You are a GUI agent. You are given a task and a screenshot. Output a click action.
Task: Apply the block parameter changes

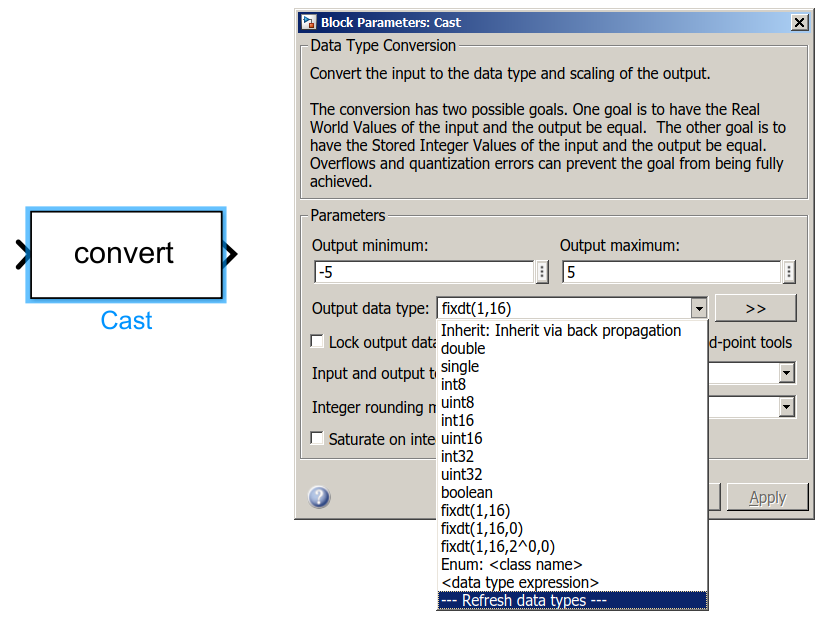click(x=767, y=497)
